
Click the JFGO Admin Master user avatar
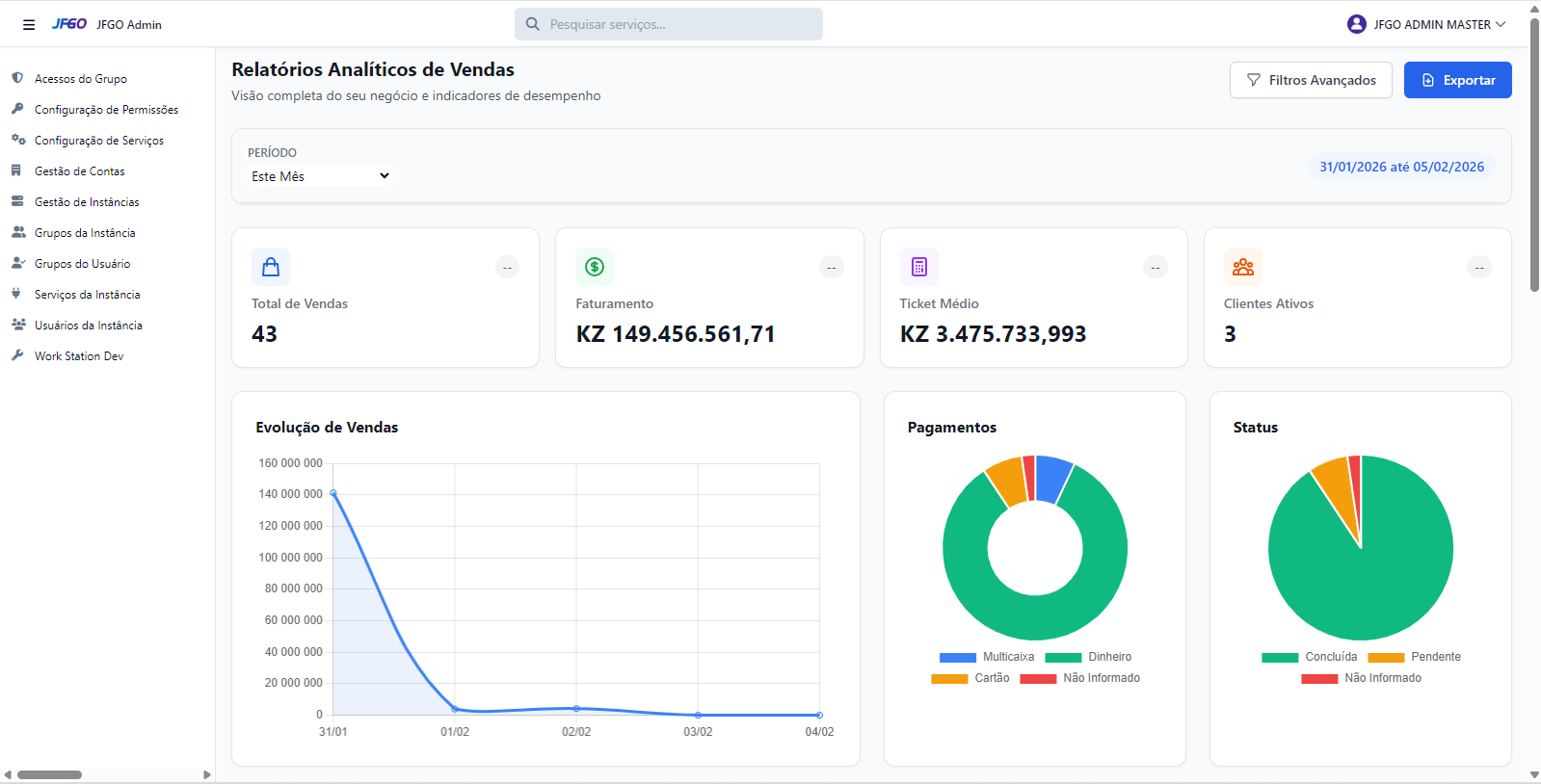pos(1356,24)
